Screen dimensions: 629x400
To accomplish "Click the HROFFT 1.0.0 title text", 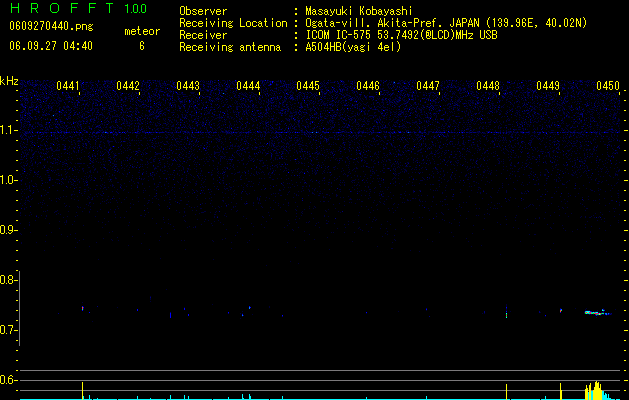I will click(x=78, y=8).
